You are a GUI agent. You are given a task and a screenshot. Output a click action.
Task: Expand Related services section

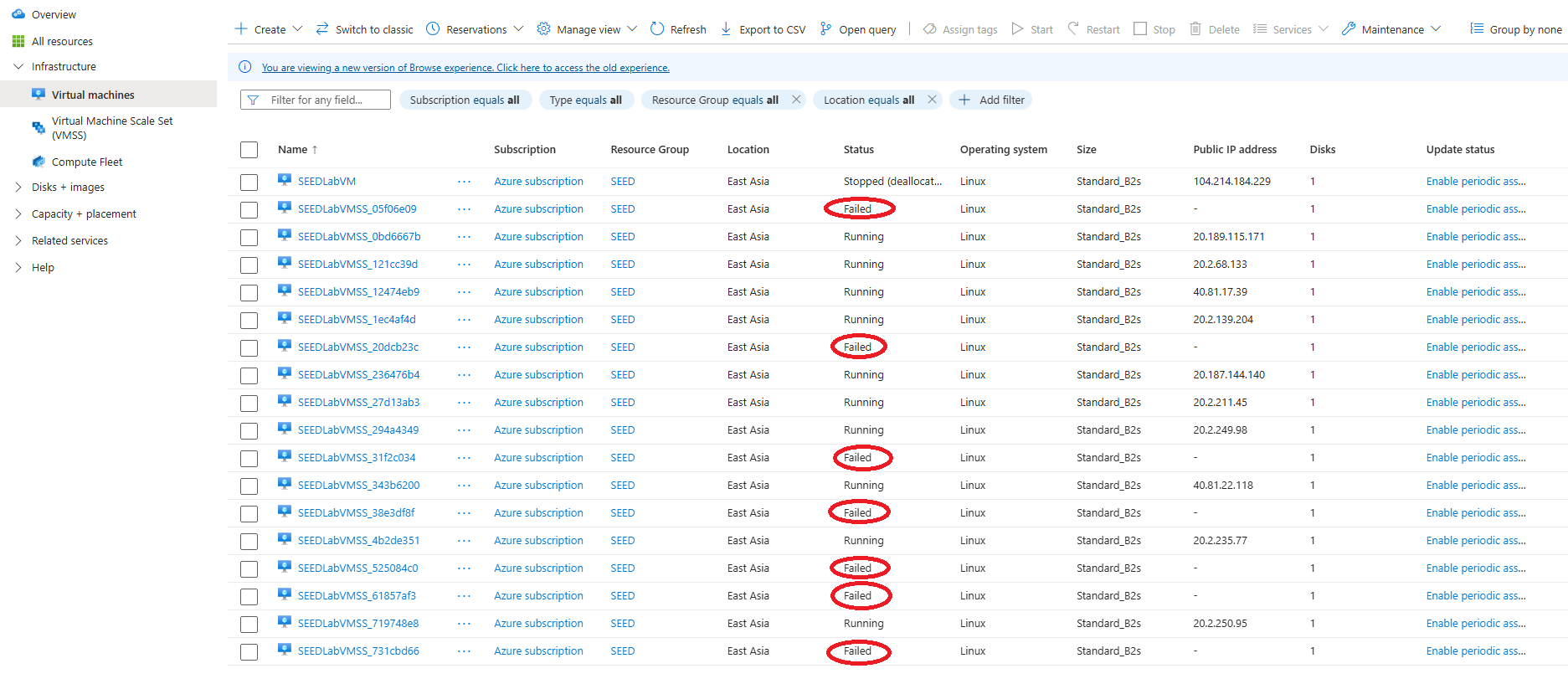(x=18, y=240)
